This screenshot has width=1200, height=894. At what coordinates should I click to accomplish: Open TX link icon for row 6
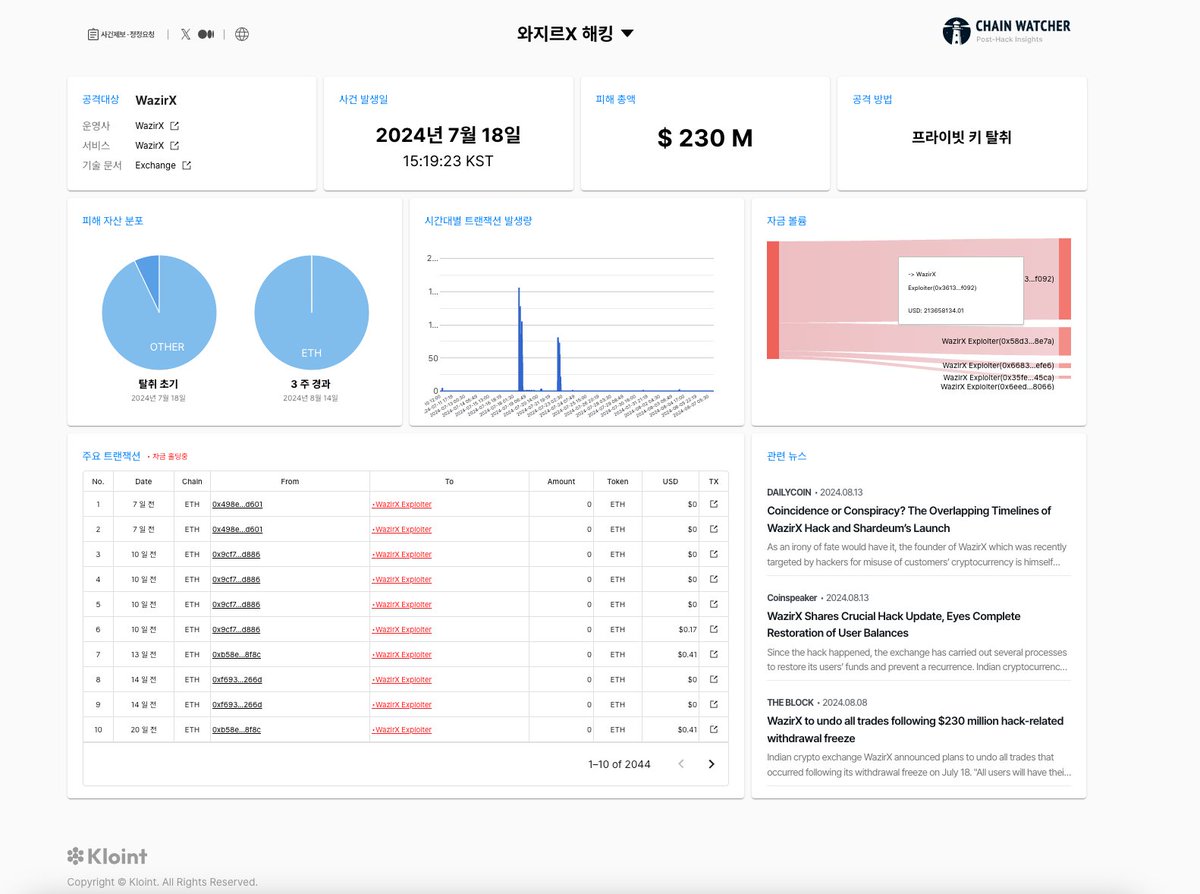click(713, 629)
